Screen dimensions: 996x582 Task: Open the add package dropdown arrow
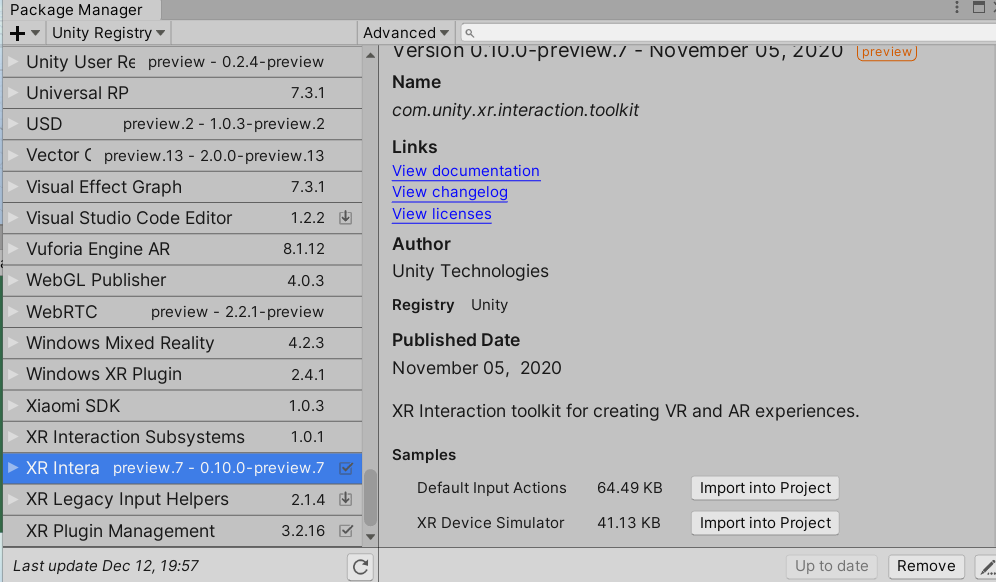coord(36,33)
